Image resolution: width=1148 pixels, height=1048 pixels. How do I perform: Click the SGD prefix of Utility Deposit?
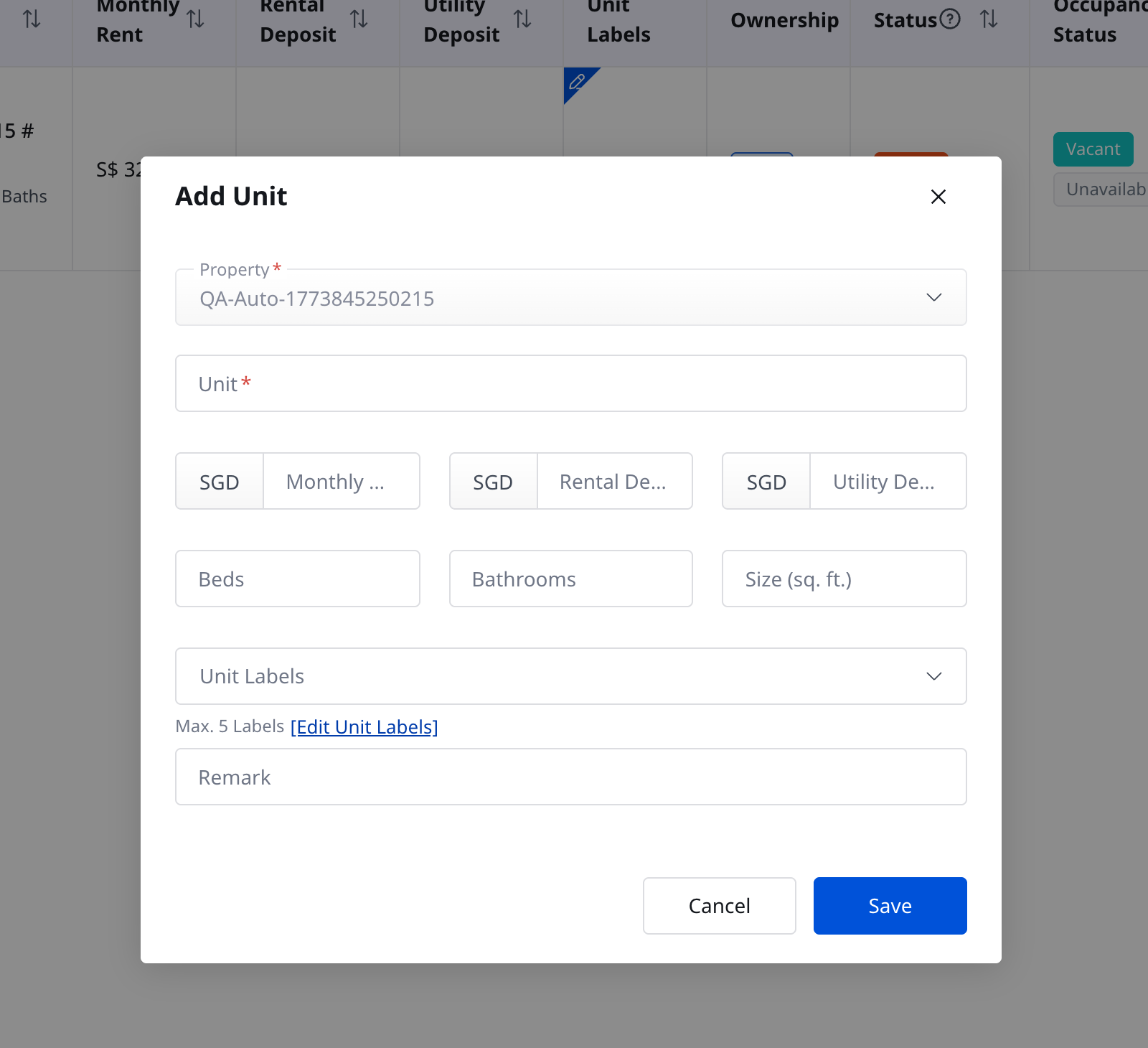766,481
